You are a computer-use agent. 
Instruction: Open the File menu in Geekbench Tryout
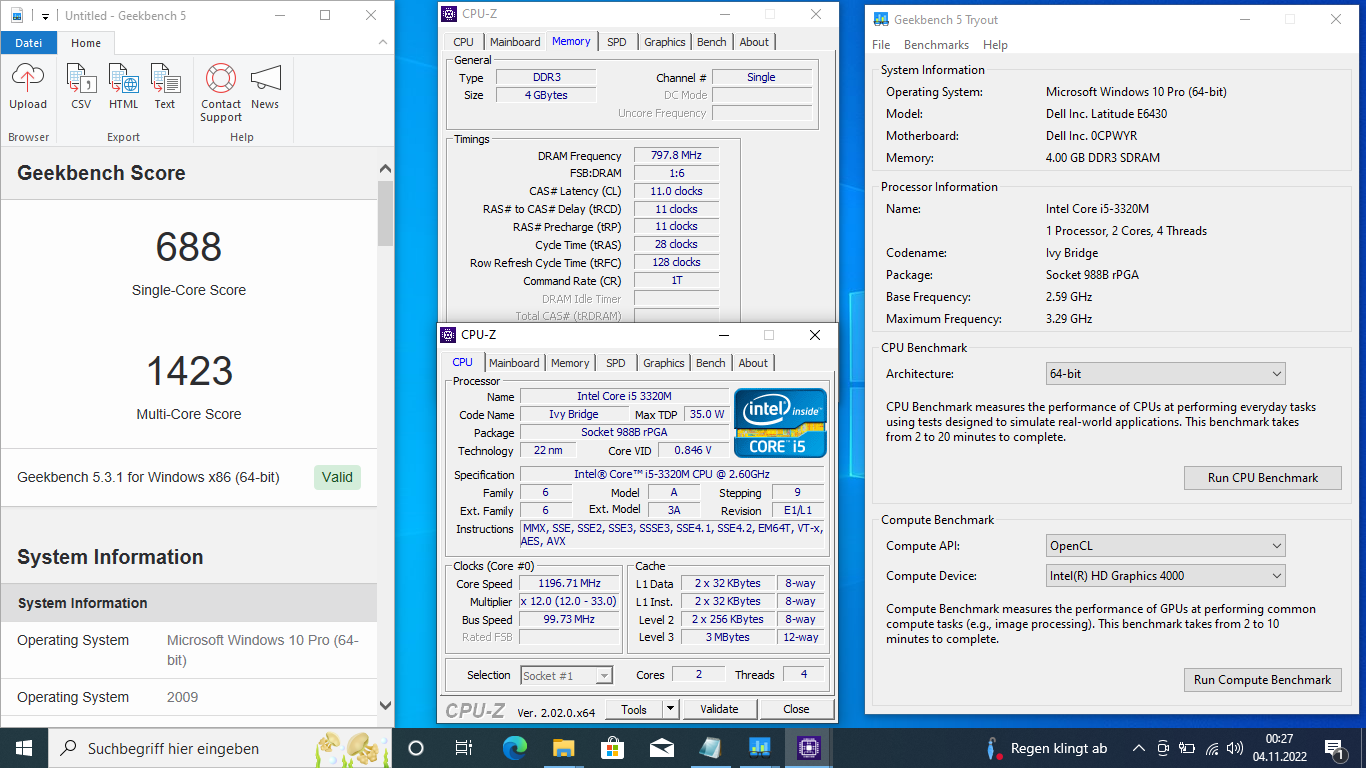881,45
